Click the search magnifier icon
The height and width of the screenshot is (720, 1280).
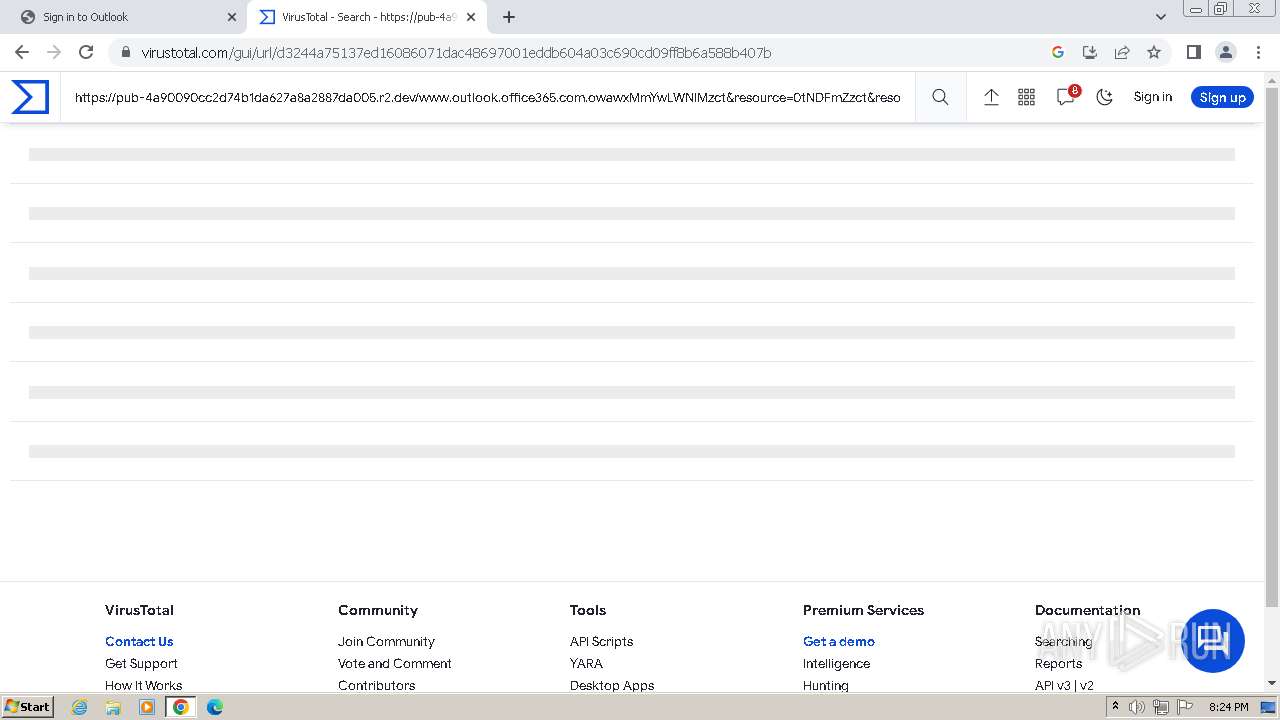[940, 97]
